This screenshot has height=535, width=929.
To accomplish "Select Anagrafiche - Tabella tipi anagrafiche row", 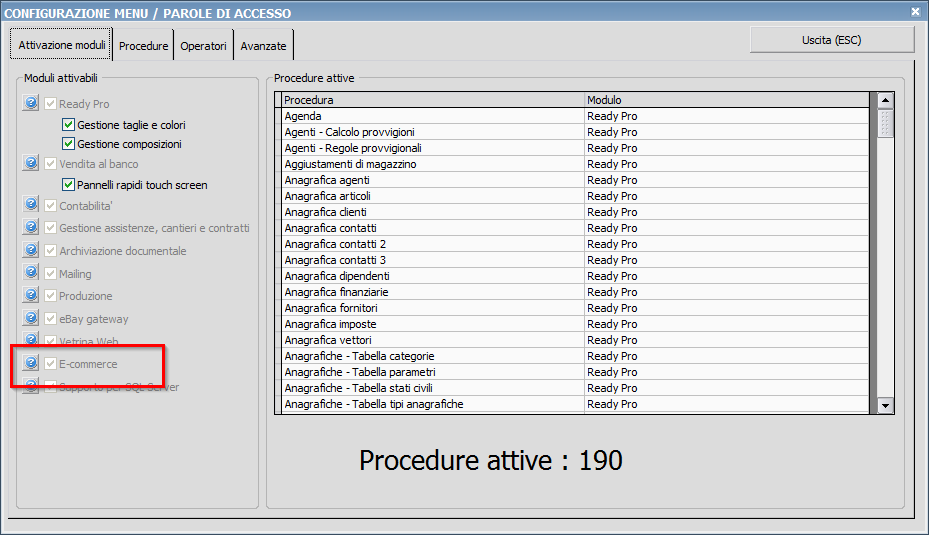I will [x=575, y=403].
